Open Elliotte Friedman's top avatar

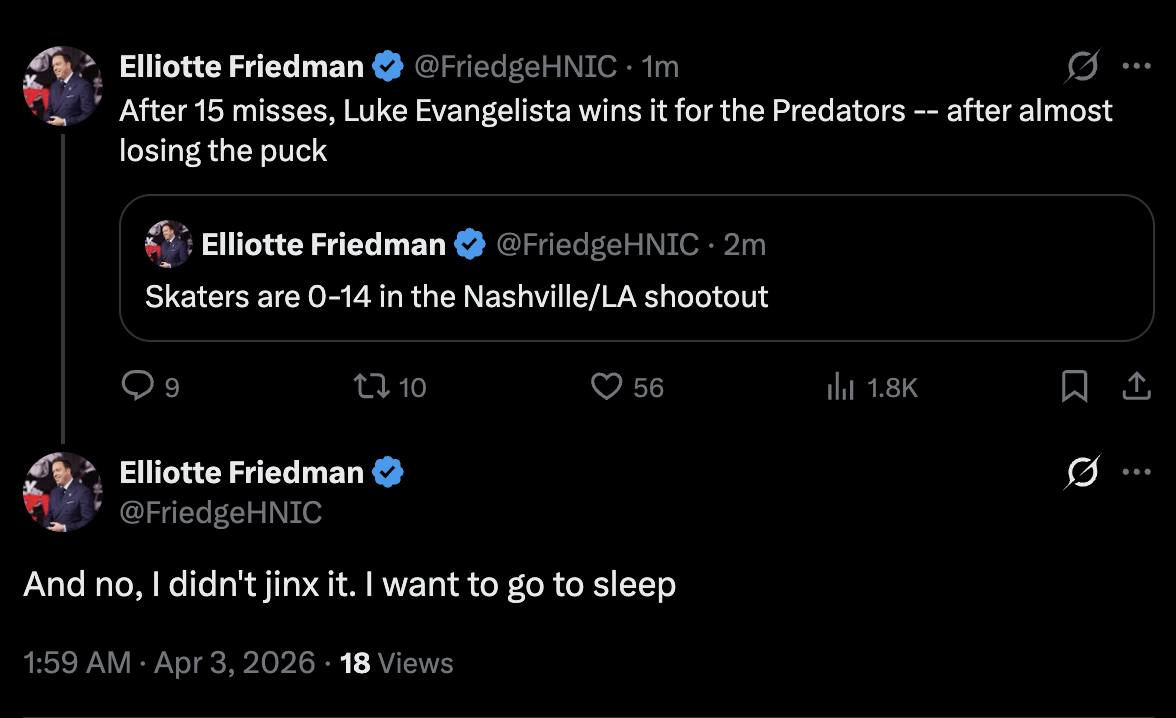tap(63, 87)
